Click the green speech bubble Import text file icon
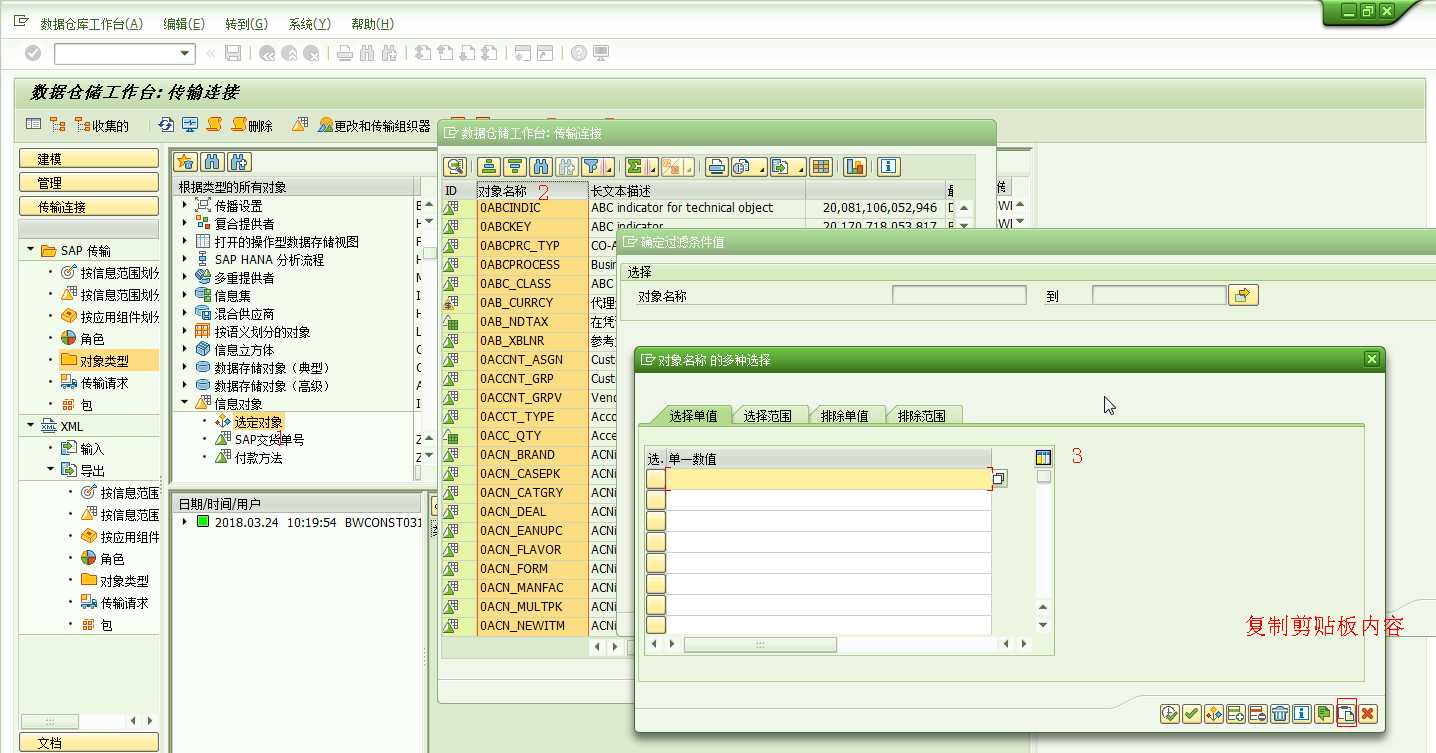1436x753 pixels. [1324, 713]
